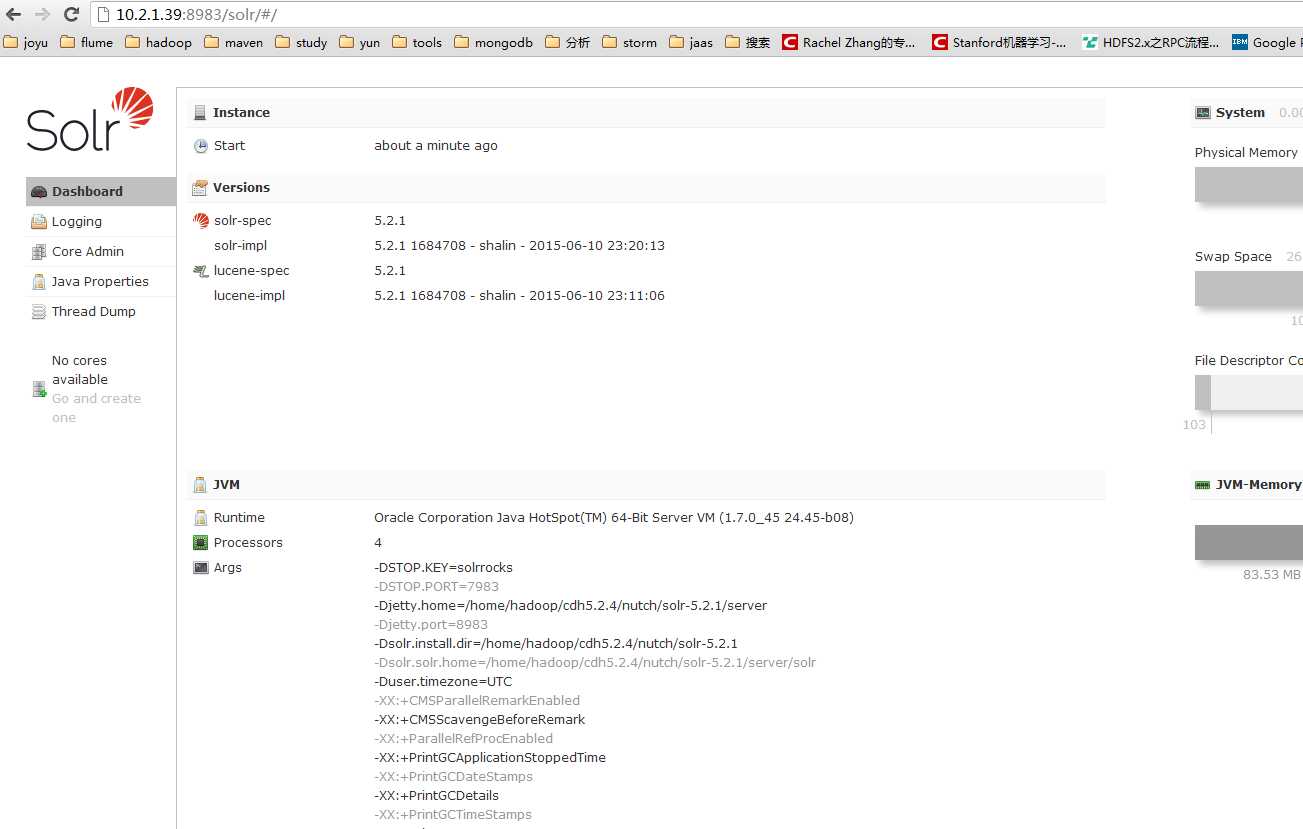Click the File Descriptor Count bar
The width and height of the screenshot is (1303, 829).
[1249, 392]
